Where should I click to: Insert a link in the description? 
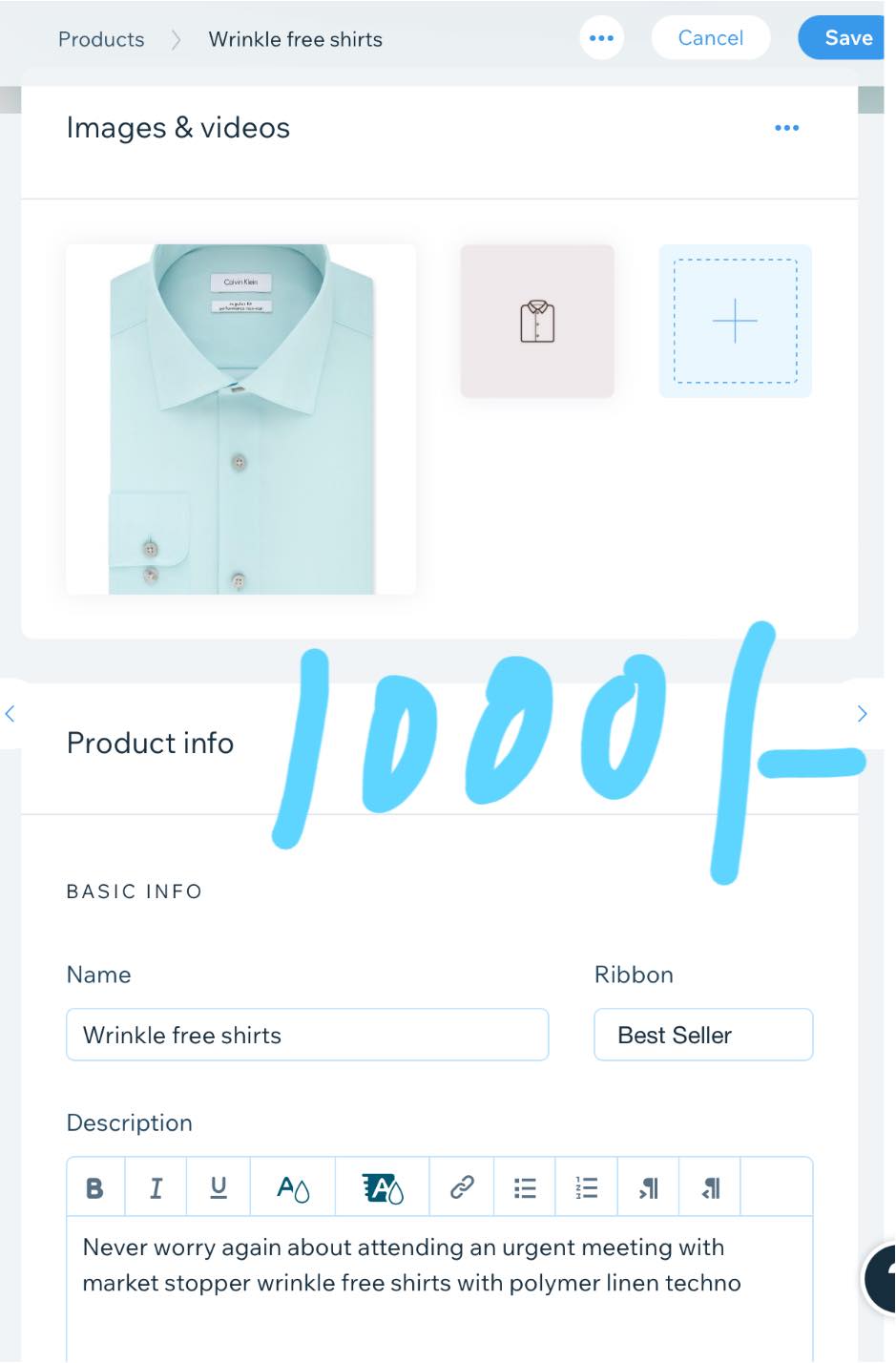coord(462,1187)
